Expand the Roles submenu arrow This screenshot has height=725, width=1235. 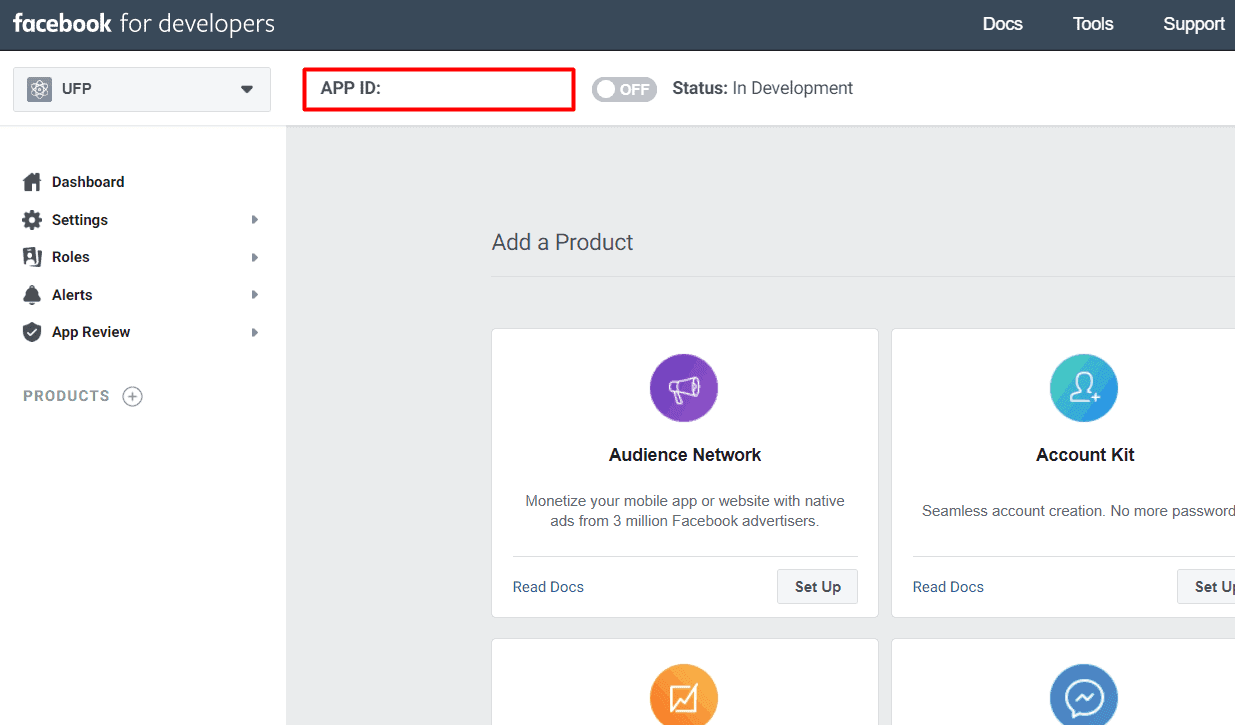[x=255, y=257]
